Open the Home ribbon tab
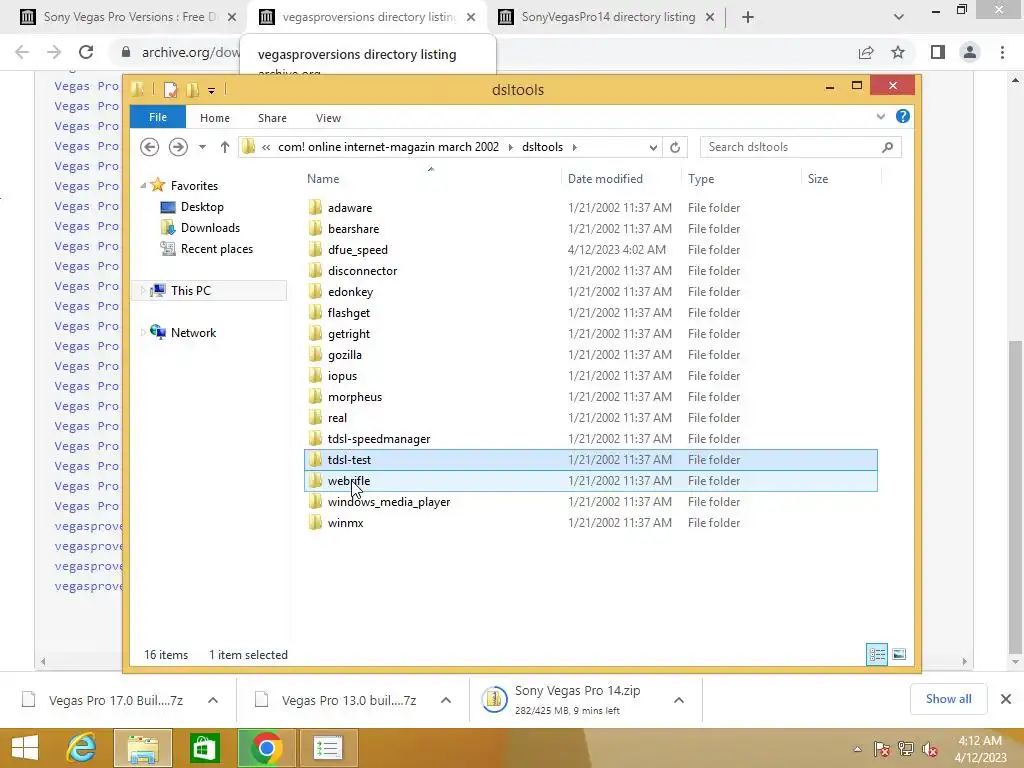Screen dimensions: 1024x768 point(215,118)
